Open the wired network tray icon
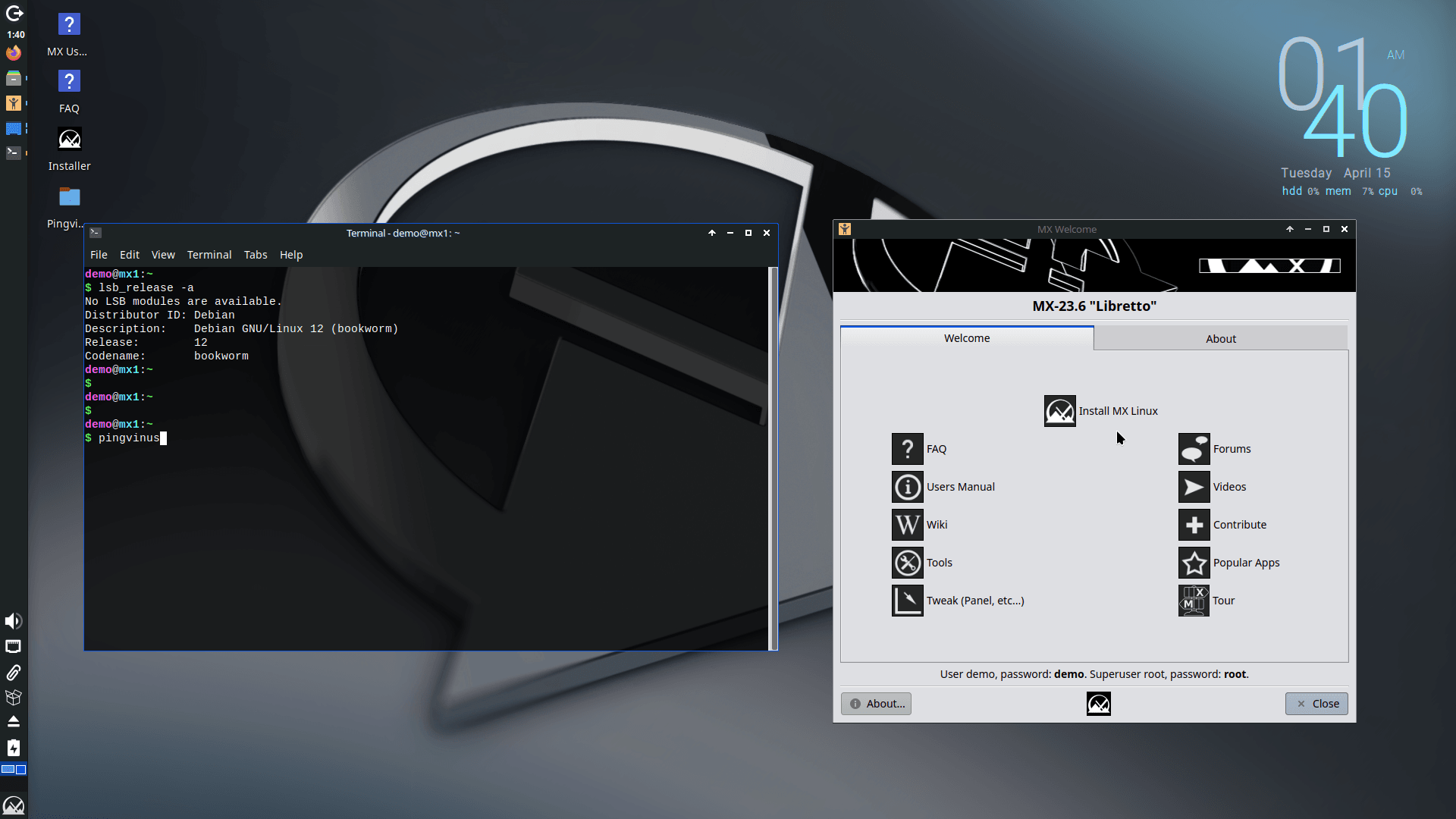This screenshot has height=819, width=1456. coord(14,647)
